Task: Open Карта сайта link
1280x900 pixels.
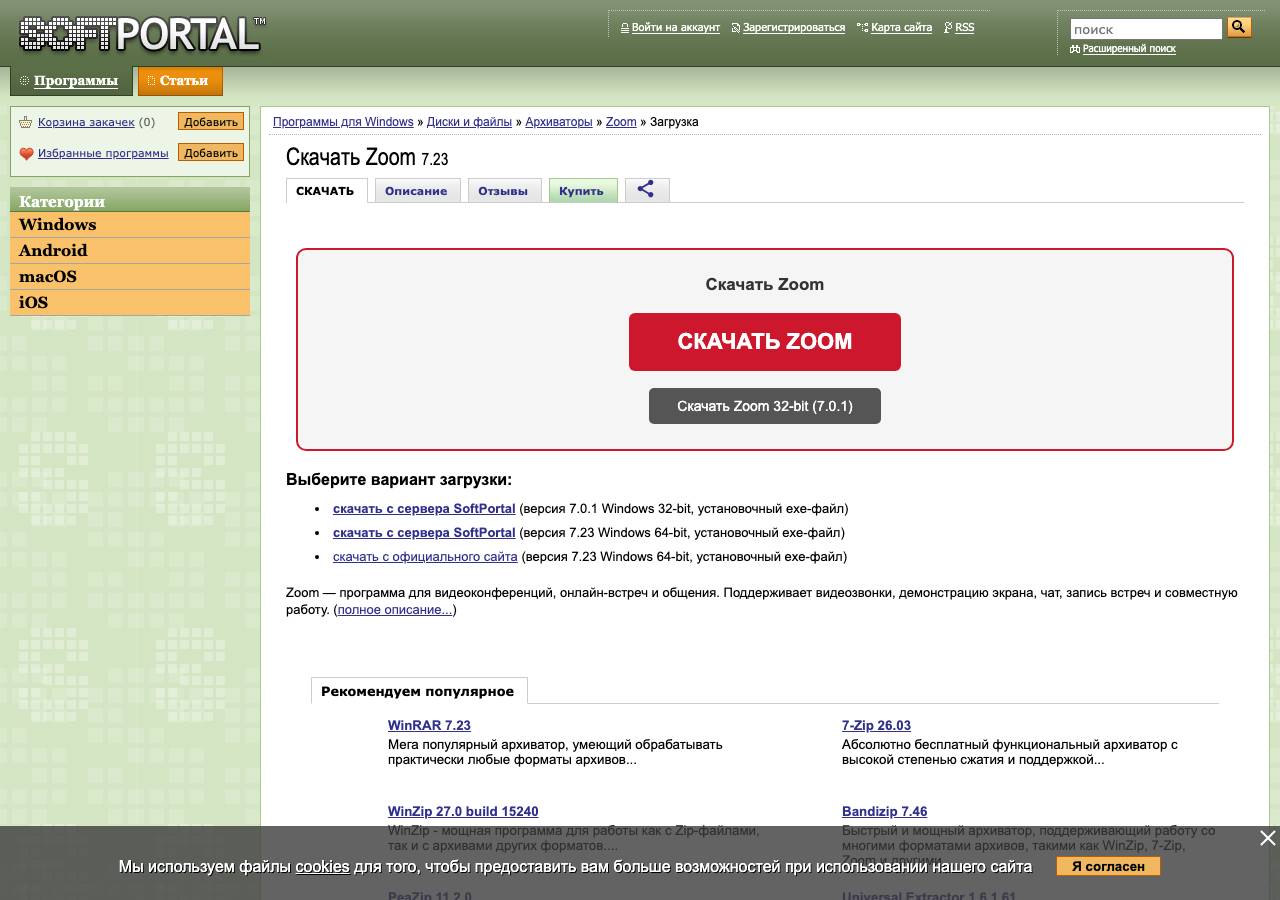Action: click(x=901, y=28)
